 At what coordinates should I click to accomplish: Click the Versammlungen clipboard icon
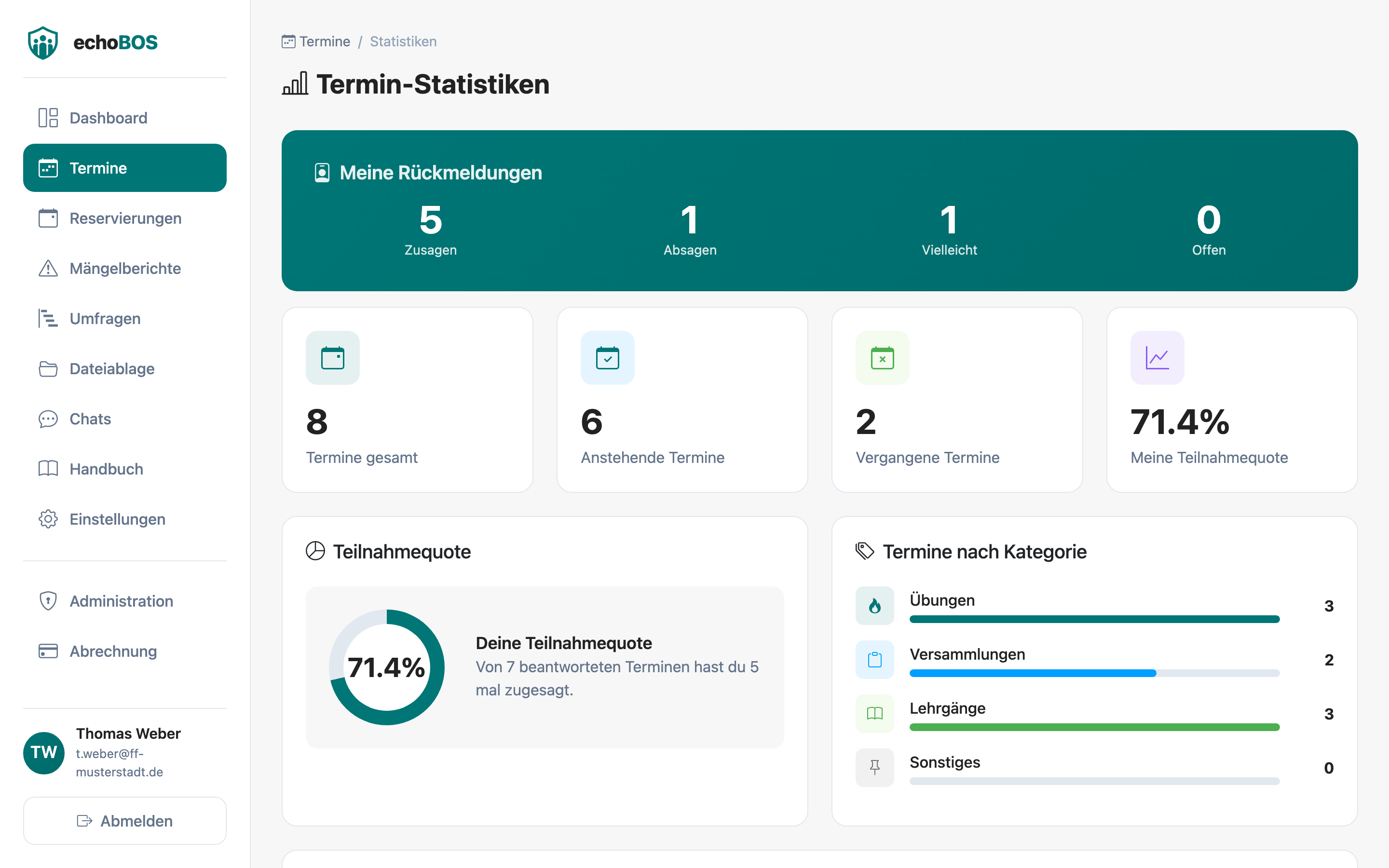(875, 660)
